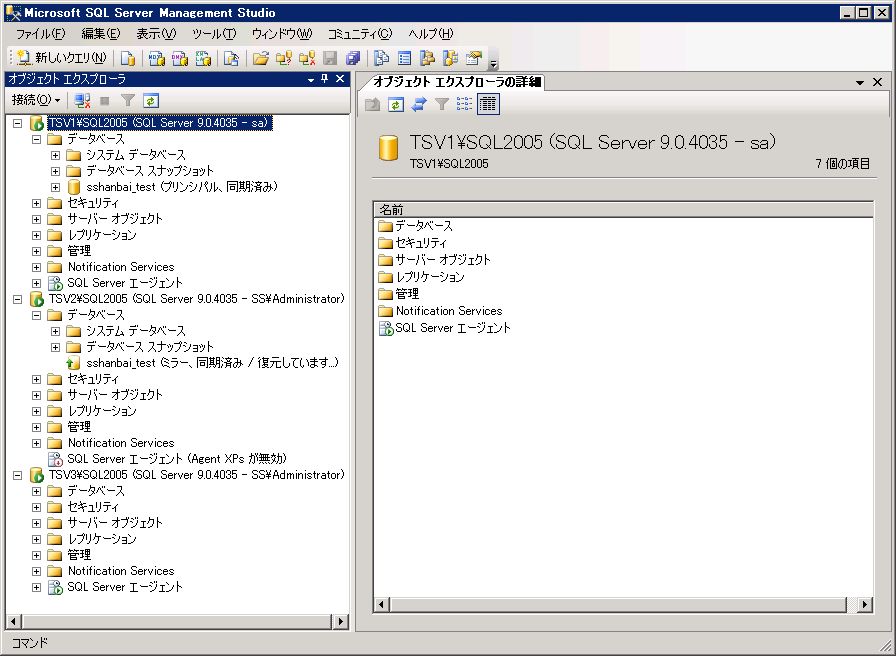Open SQL Server Mobile query icon
The width and height of the screenshot is (896, 656).
231,58
